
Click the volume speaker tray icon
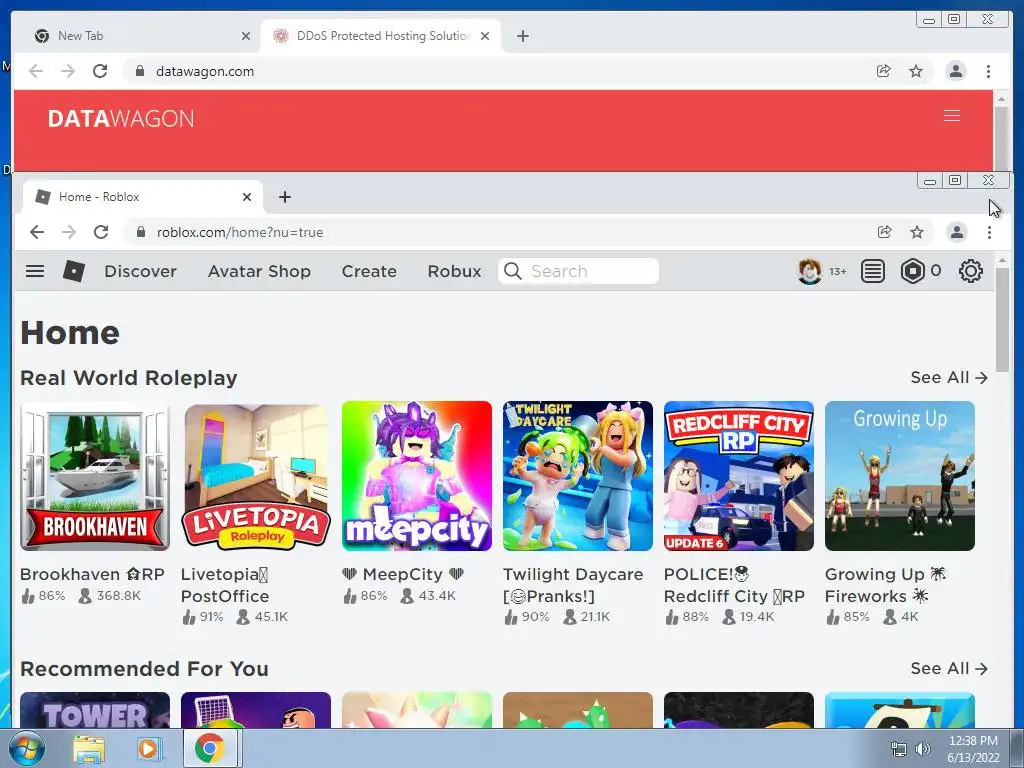tap(922, 749)
